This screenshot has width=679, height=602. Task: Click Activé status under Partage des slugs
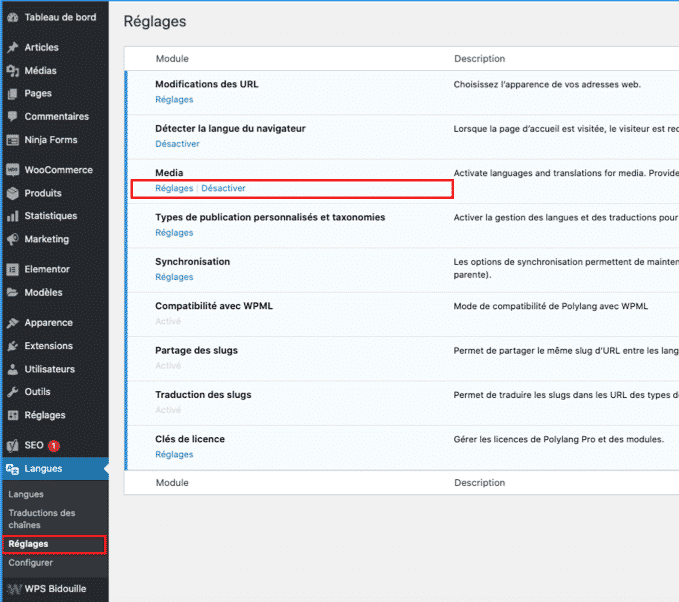tap(168, 366)
